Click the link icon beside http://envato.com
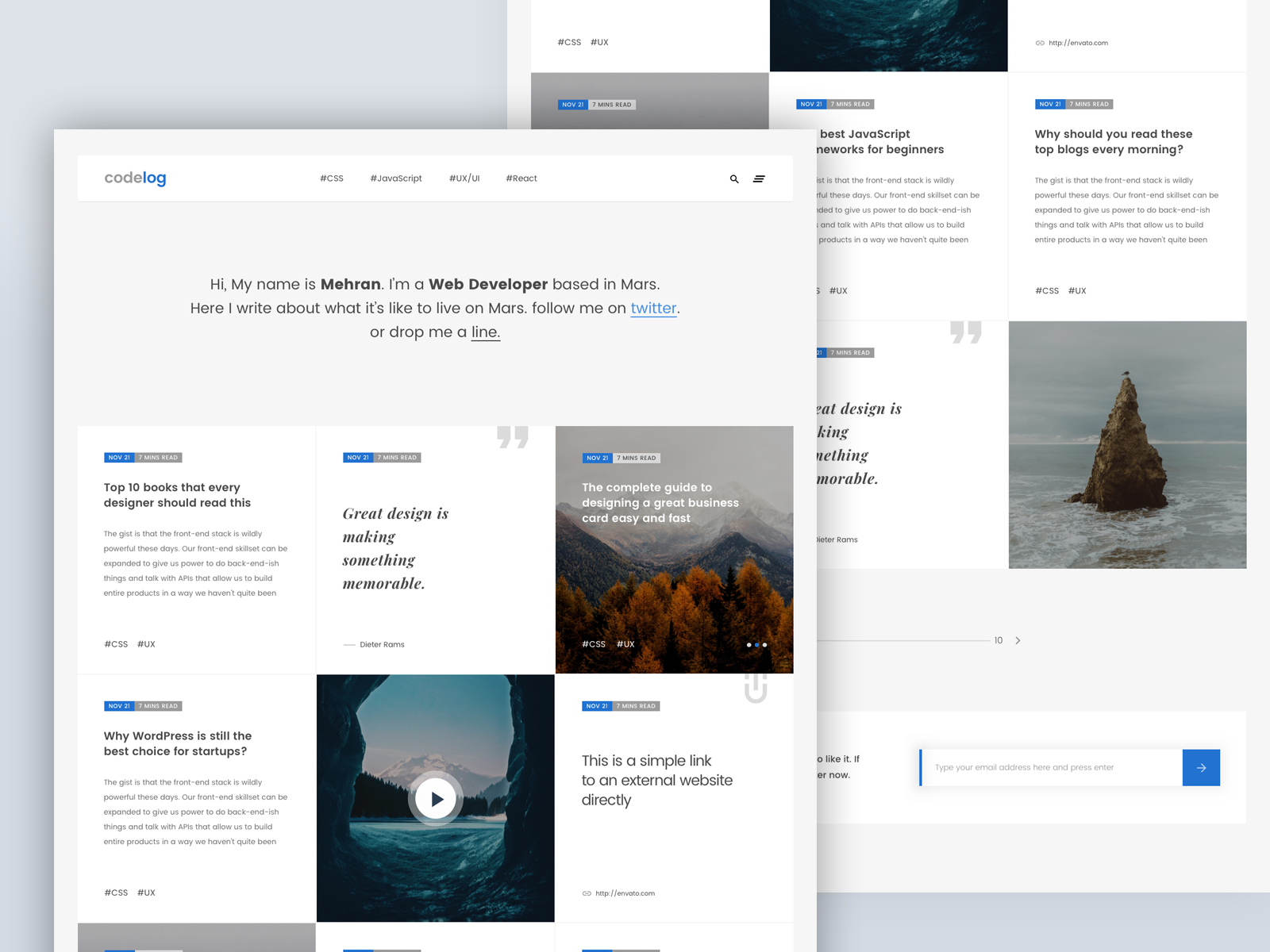The height and width of the screenshot is (952, 1270). point(587,892)
